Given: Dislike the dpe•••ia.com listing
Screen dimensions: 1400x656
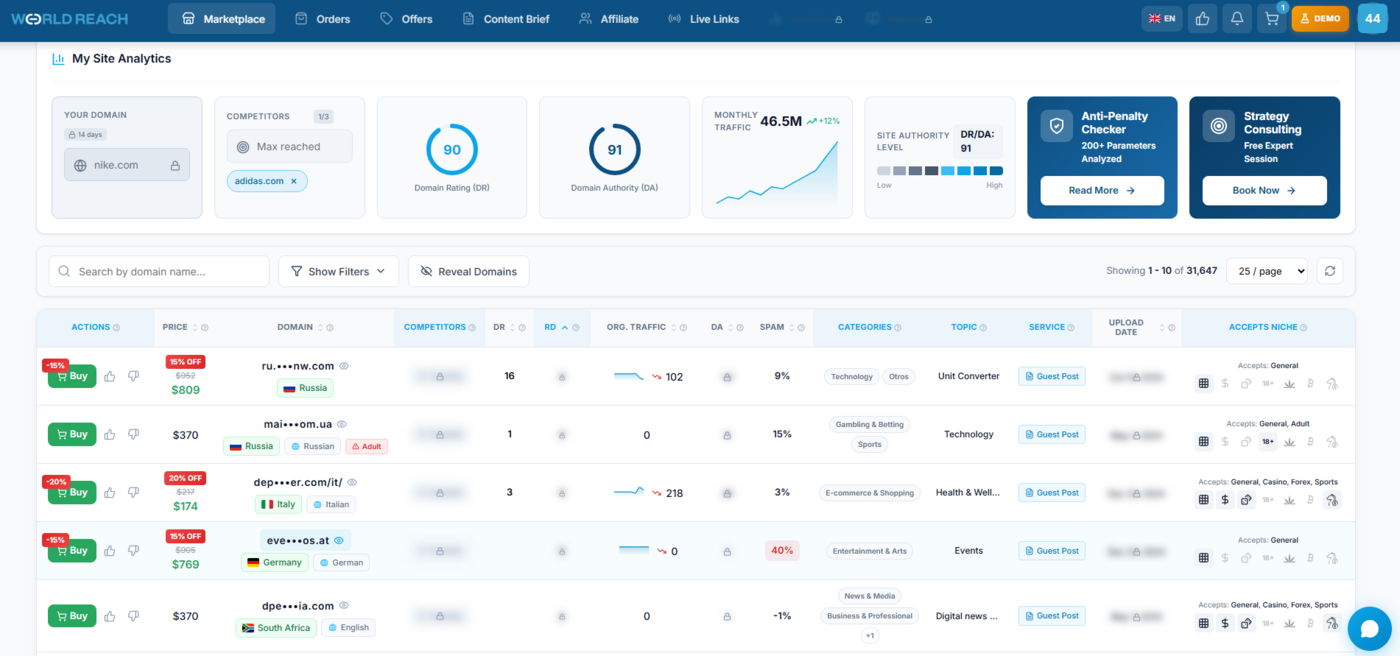Looking at the screenshot, I should pyautogui.click(x=133, y=616).
